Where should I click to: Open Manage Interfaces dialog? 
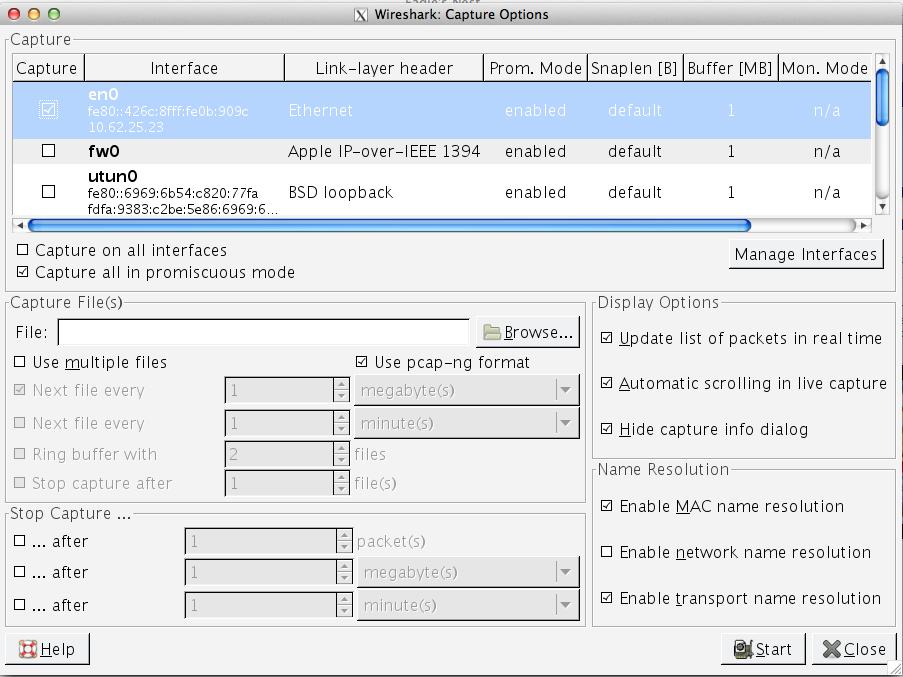[x=805, y=254]
